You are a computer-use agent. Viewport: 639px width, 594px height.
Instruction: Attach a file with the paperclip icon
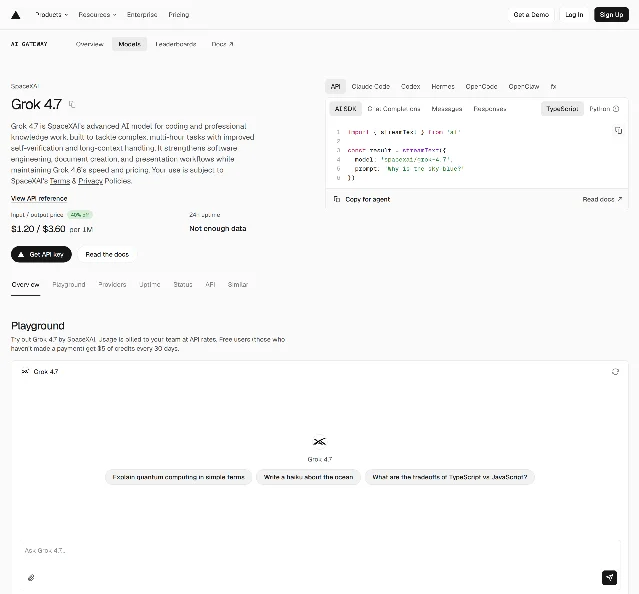(31, 577)
